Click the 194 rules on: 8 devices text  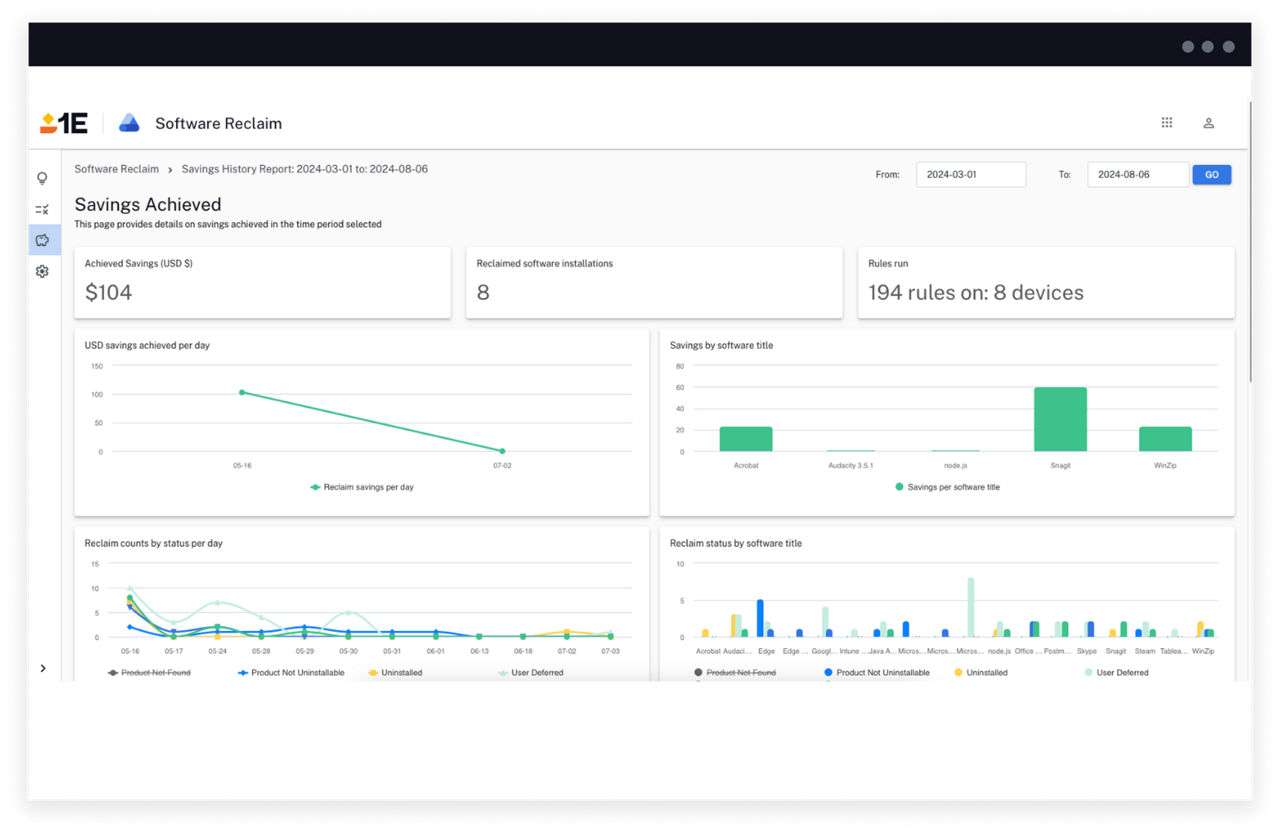(x=976, y=293)
